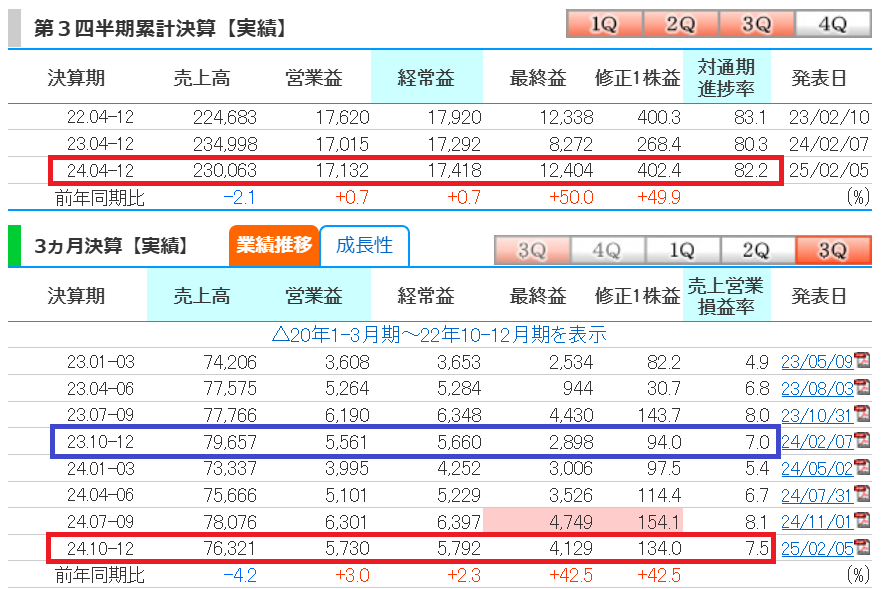Click 経常益 header in cumulative table
Screen dimensions: 881x589
426,78
